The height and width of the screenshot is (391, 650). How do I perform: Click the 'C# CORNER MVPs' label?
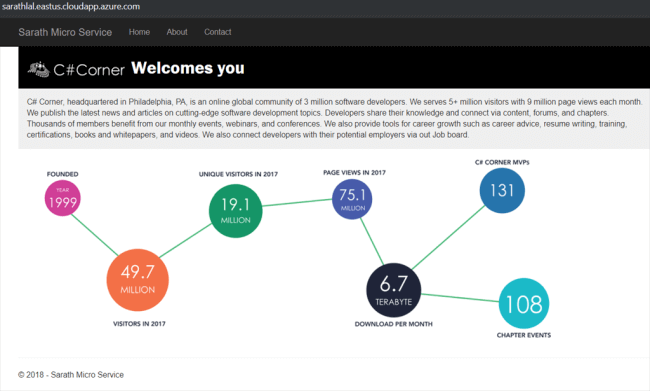(x=502, y=162)
